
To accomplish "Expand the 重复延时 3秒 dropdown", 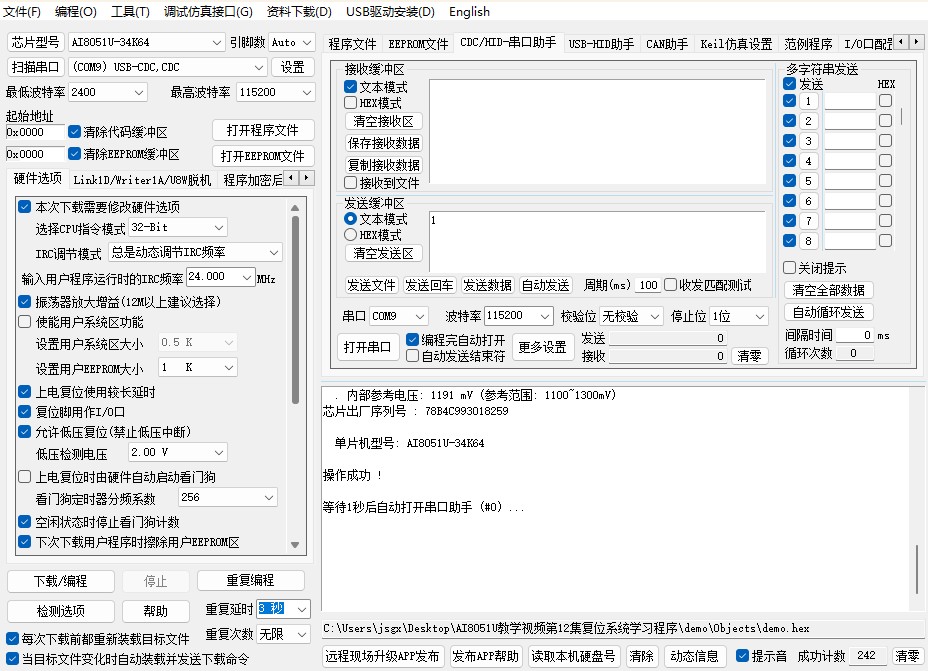I will pos(302,609).
